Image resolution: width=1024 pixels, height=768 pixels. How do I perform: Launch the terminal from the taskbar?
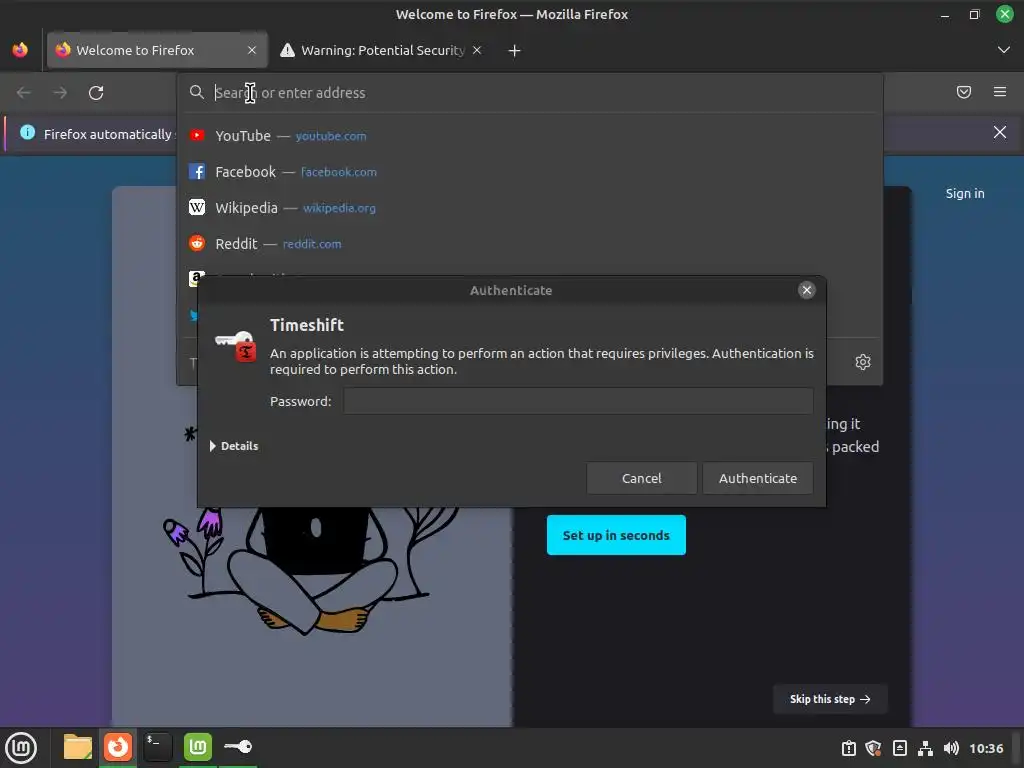click(x=157, y=747)
